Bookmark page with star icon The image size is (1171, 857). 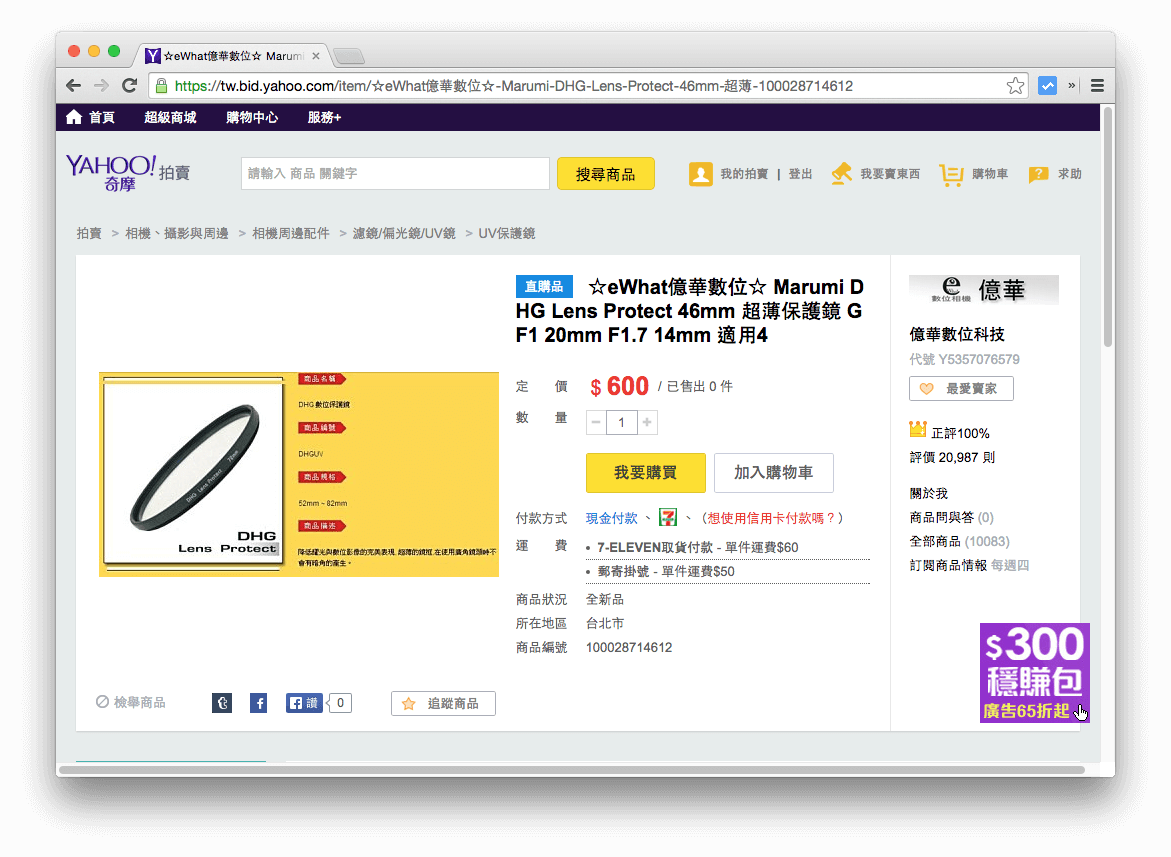pyautogui.click(x=1015, y=86)
